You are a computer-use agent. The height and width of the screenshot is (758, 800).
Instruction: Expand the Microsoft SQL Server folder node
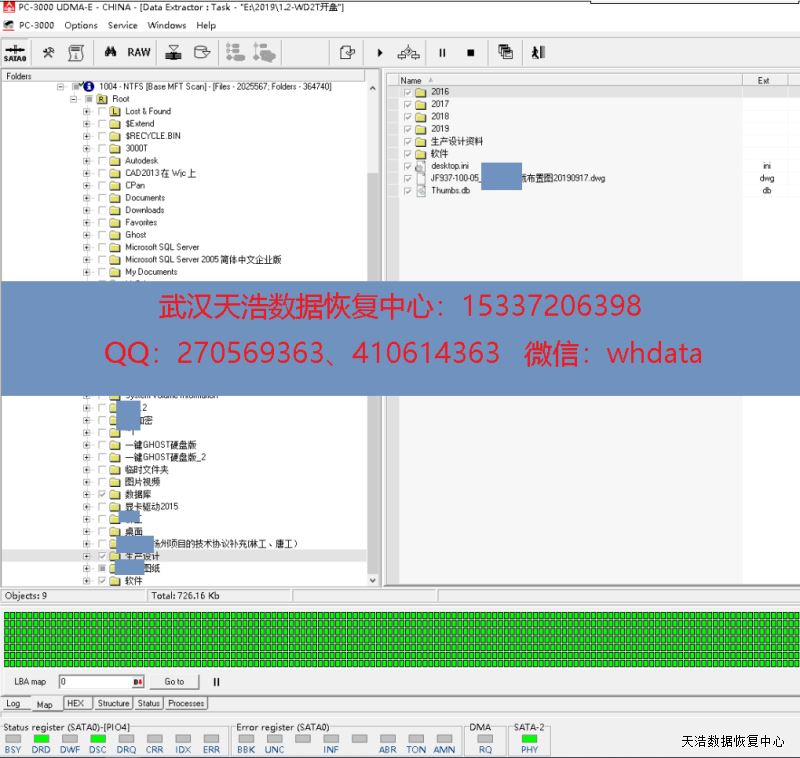point(87,247)
